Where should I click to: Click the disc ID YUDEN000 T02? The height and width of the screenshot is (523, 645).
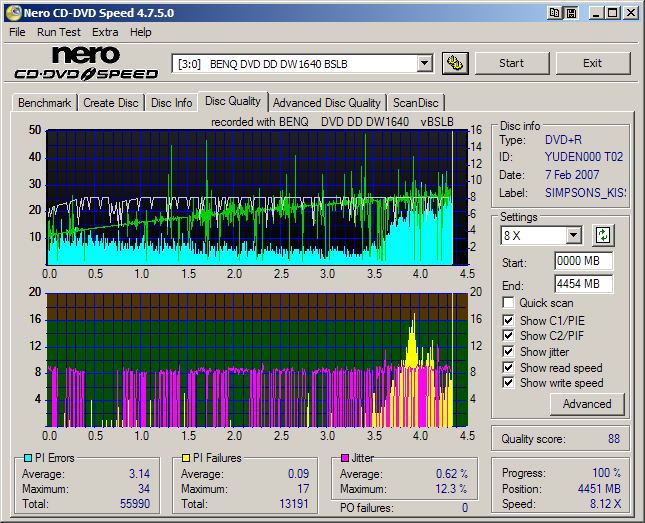[584, 157]
